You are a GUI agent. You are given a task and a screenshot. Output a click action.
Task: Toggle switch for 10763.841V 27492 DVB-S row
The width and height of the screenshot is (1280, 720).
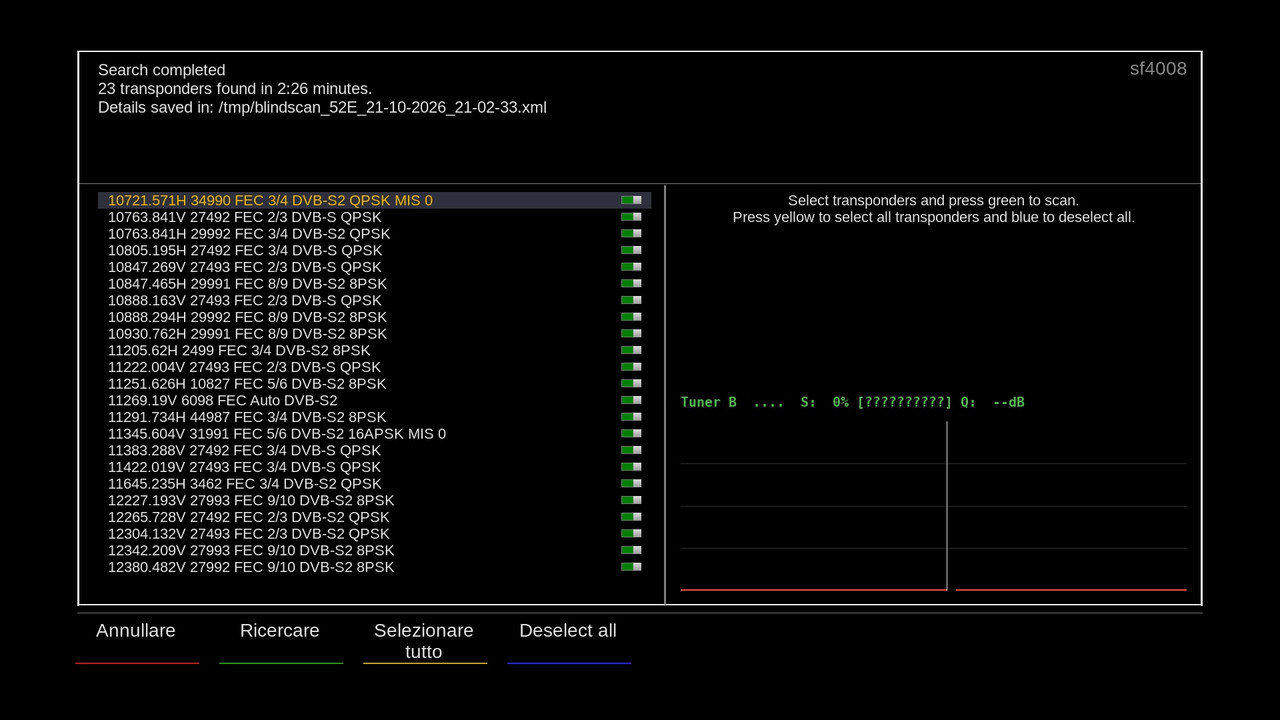[631, 217]
